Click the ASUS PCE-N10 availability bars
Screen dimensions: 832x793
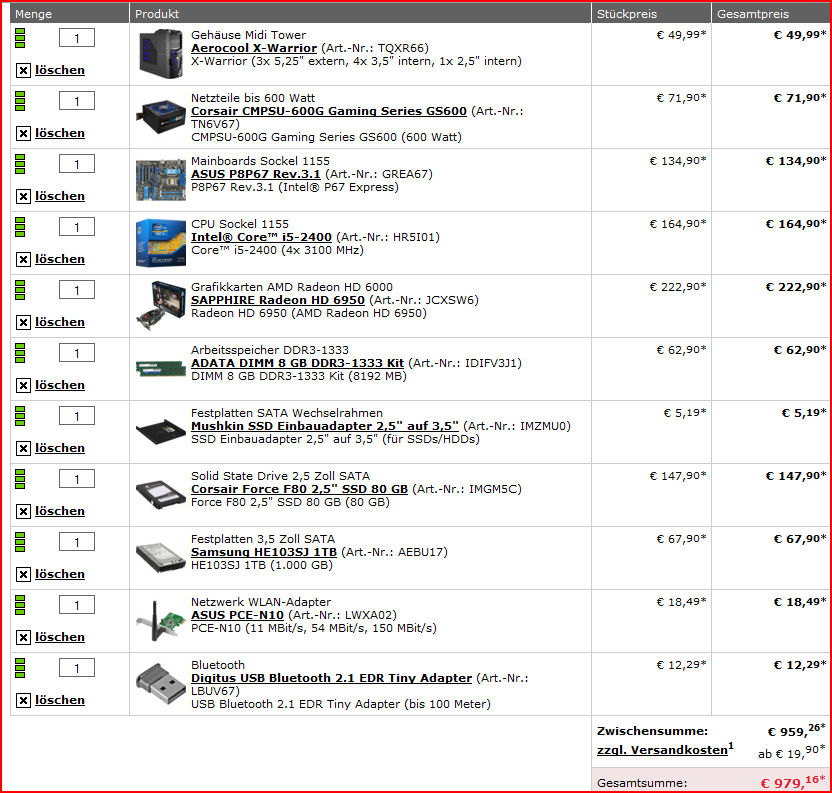[20, 605]
